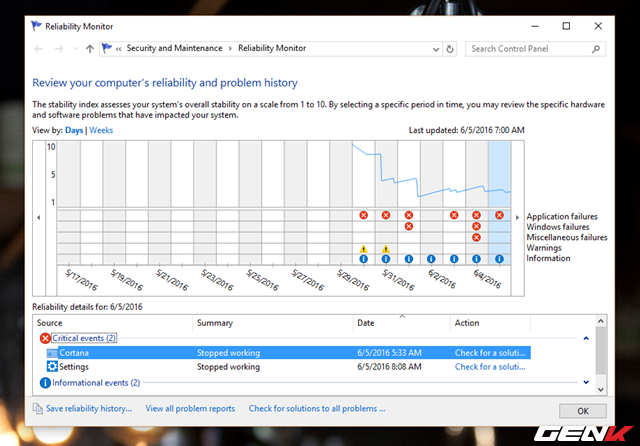Click the blue Informational events info icon
The width and height of the screenshot is (640, 446).
[x=44, y=383]
